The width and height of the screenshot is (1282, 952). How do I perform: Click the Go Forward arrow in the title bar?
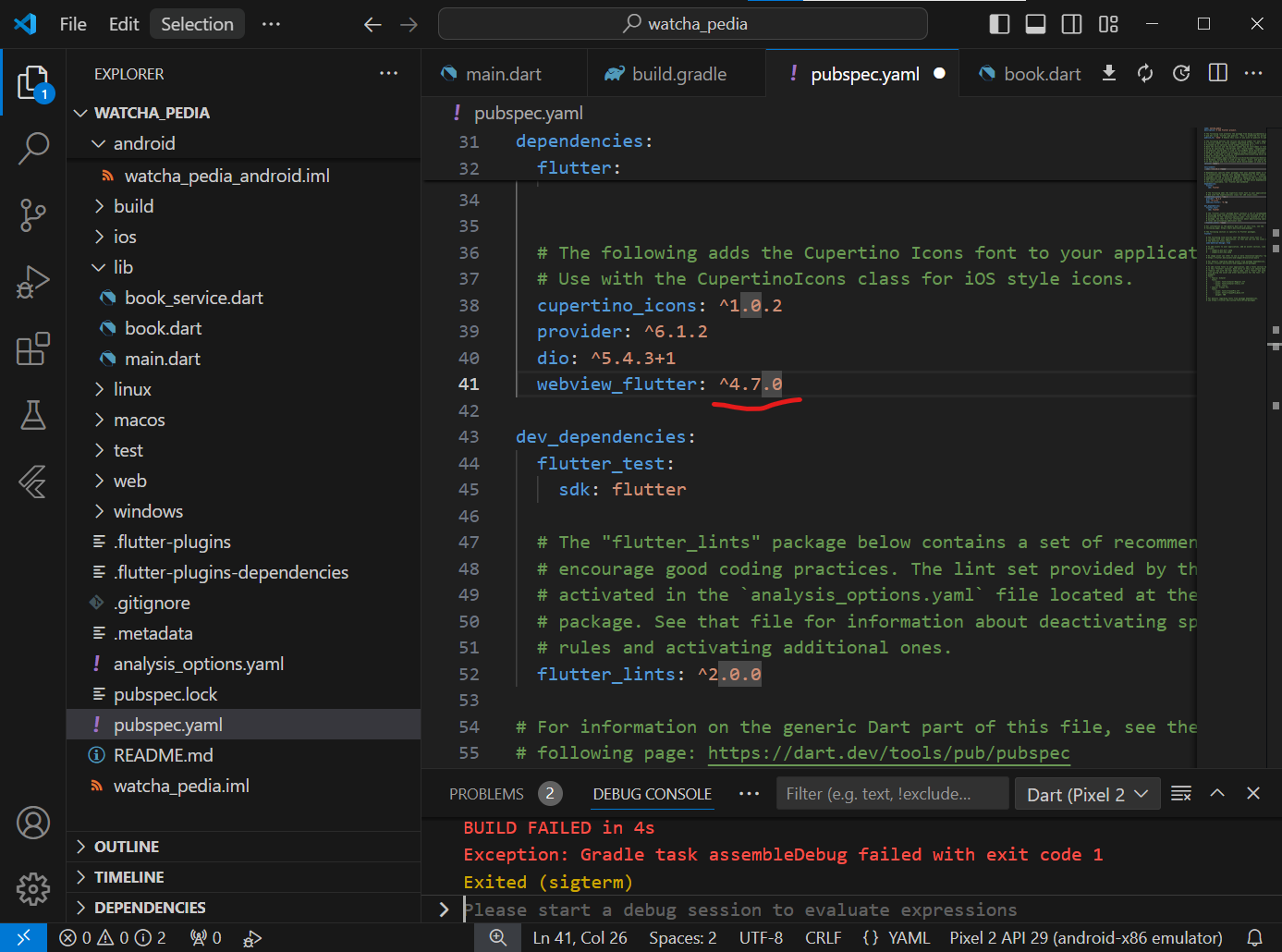point(409,24)
